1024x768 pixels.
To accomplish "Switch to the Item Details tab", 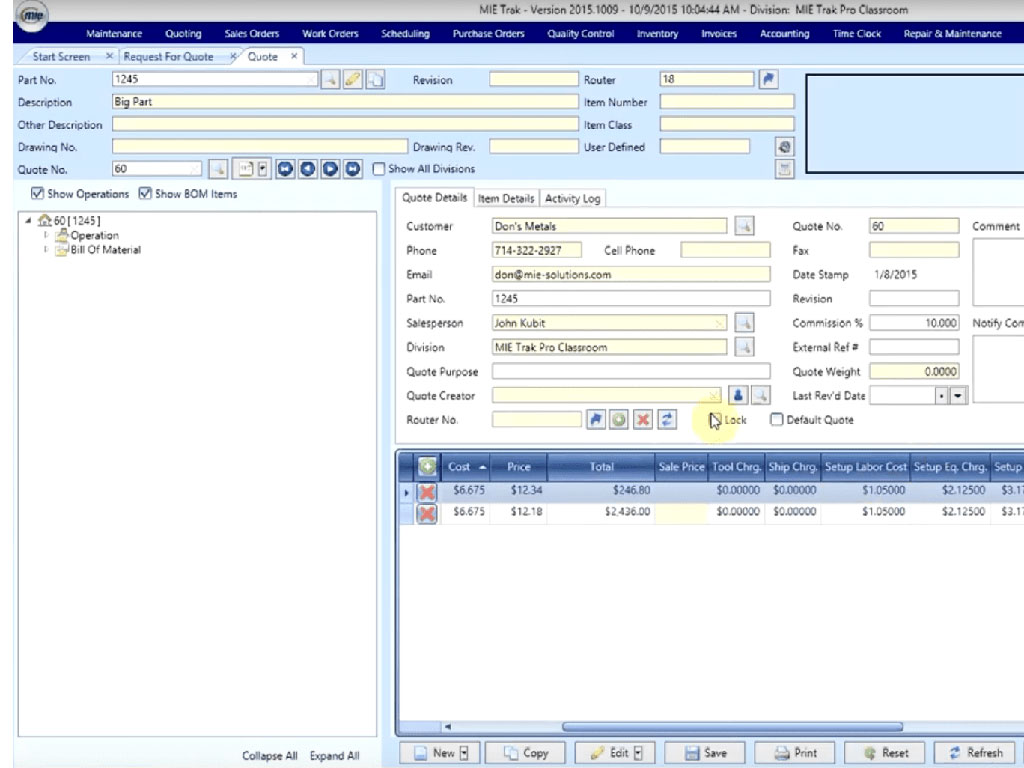I will 506,199.
